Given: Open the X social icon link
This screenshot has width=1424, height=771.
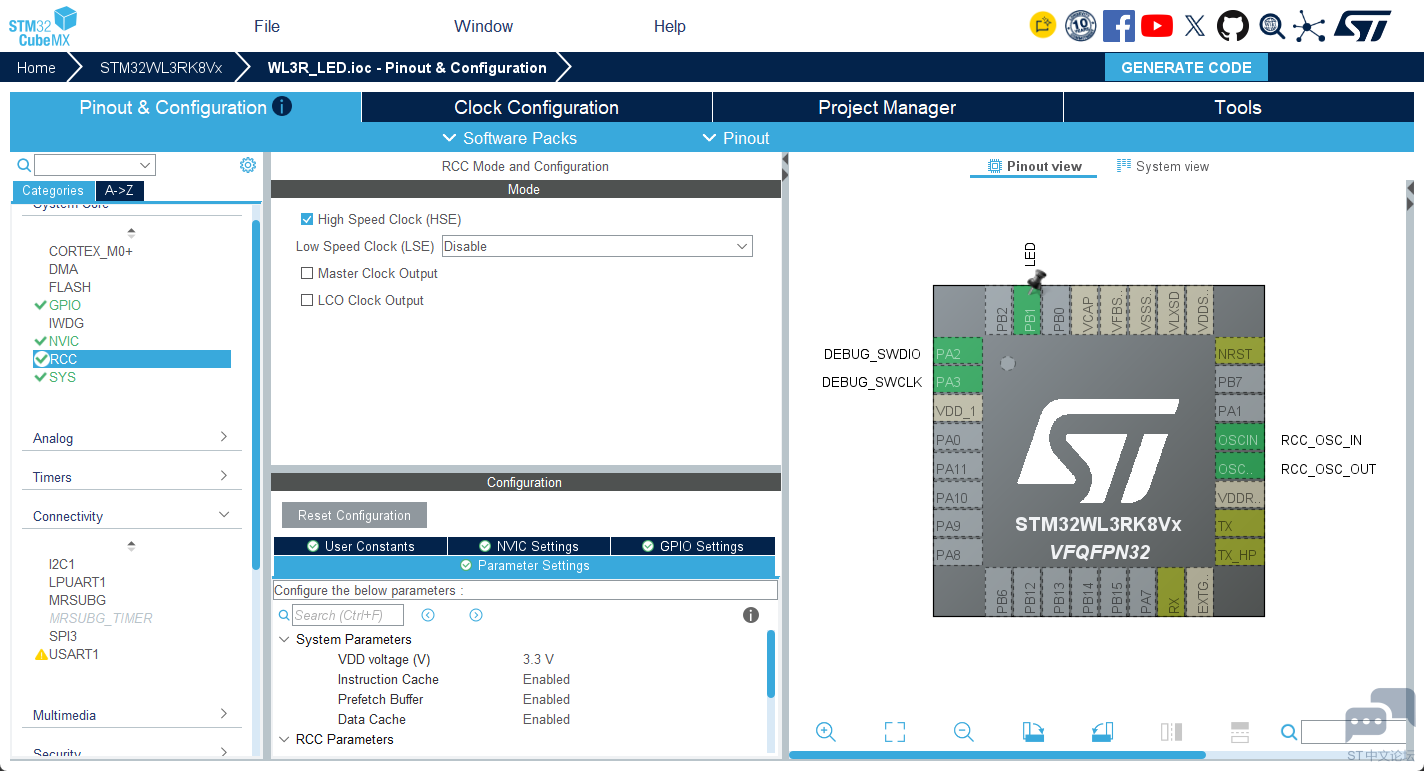Looking at the screenshot, I should pyautogui.click(x=1195, y=26).
